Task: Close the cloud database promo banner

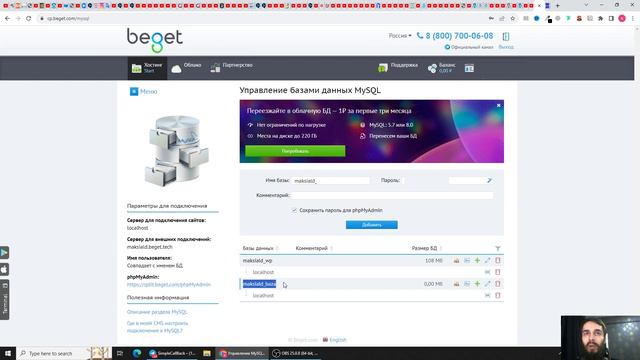Action: pos(498,105)
